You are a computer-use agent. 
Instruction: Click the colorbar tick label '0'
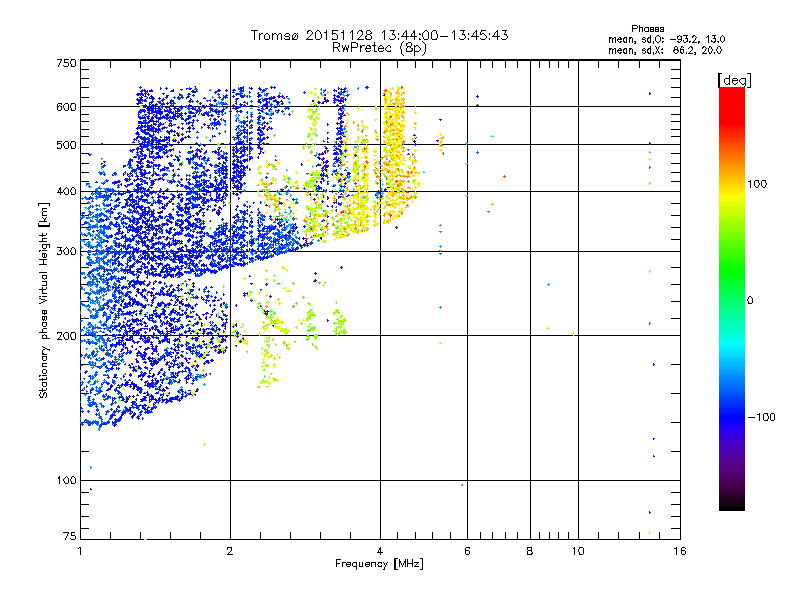[750, 301]
